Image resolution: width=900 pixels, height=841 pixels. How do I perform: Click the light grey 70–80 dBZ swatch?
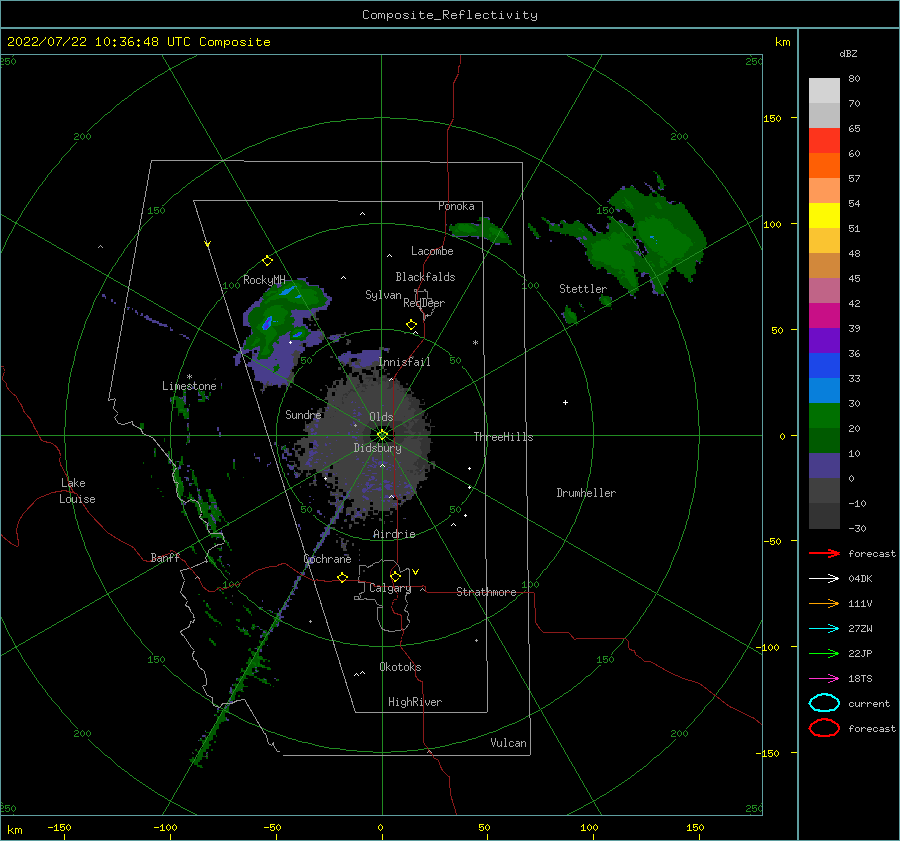click(824, 91)
